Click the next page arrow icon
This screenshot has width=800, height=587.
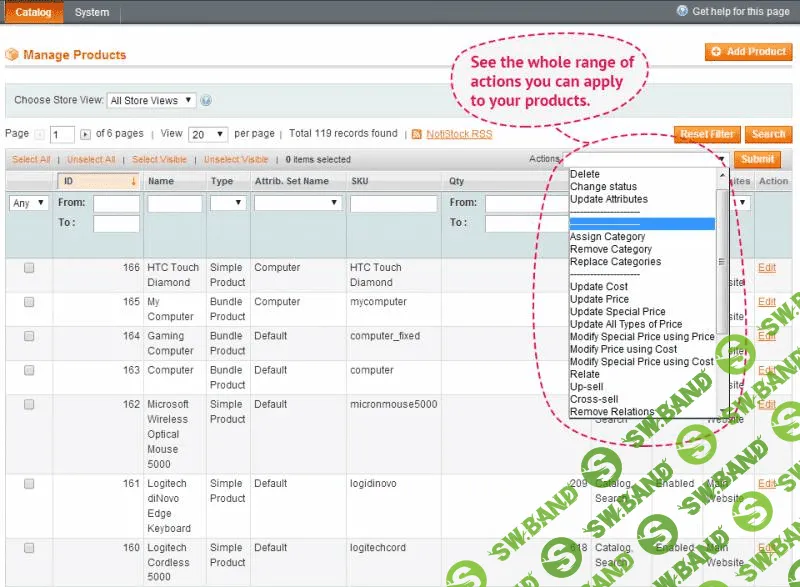[84, 134]
